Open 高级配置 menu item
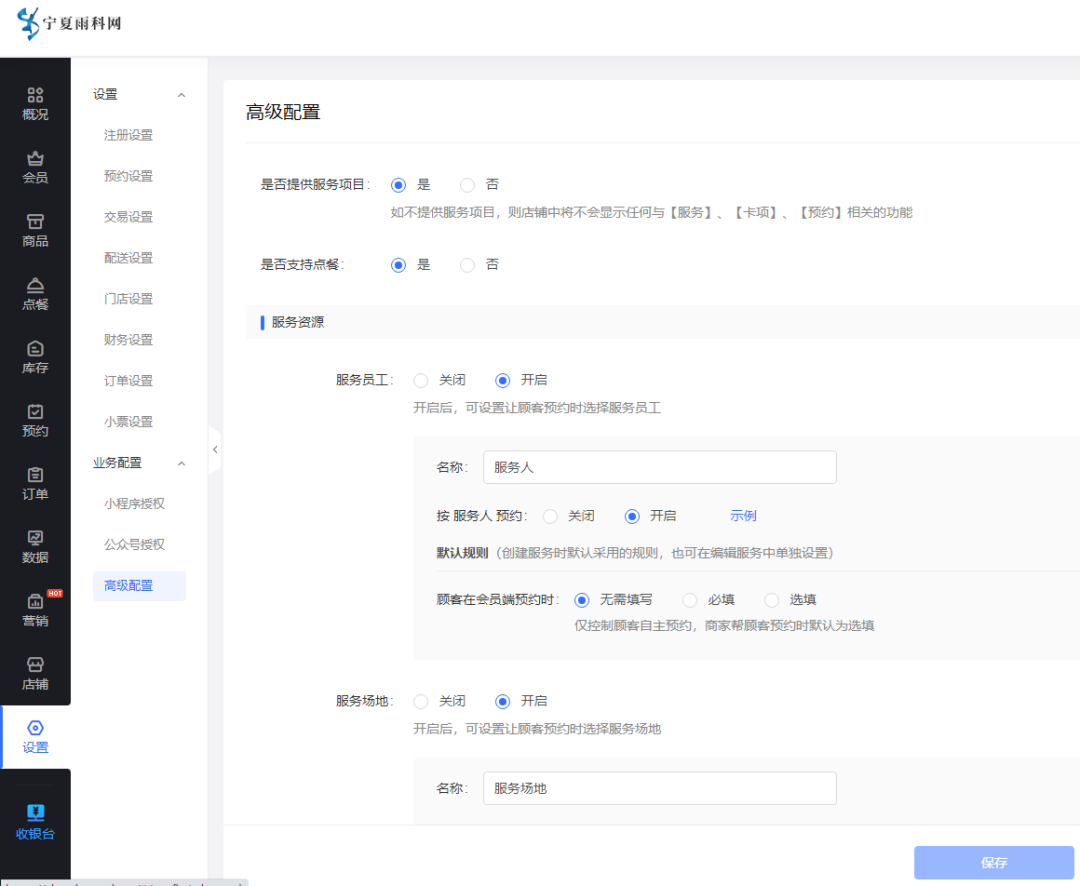 click(139, 586)
